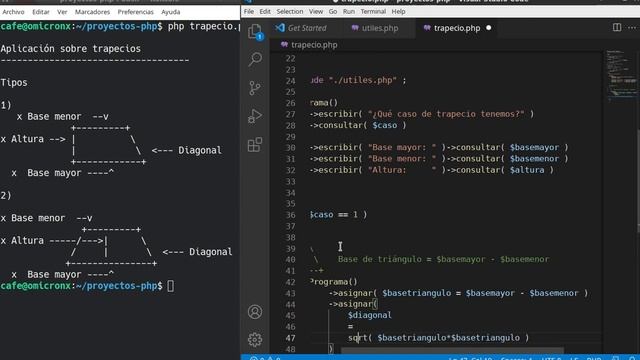Click the $basemayor variable on line 30
Screen dimensions: 640x360
tap(534, 147)
